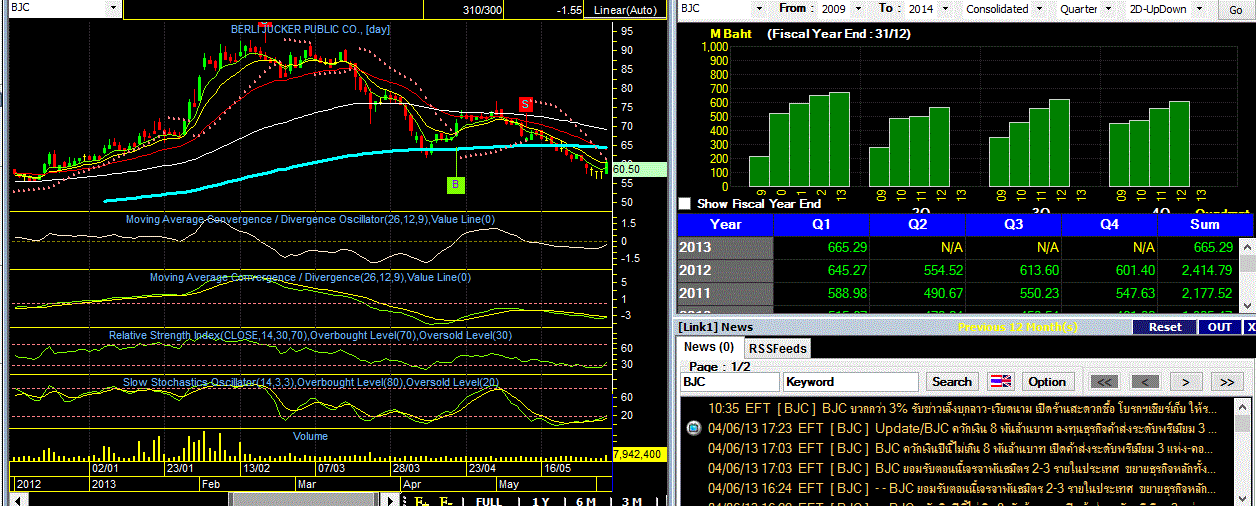
Task: Click the Volume panel title
Action: [x=310, y=436]
